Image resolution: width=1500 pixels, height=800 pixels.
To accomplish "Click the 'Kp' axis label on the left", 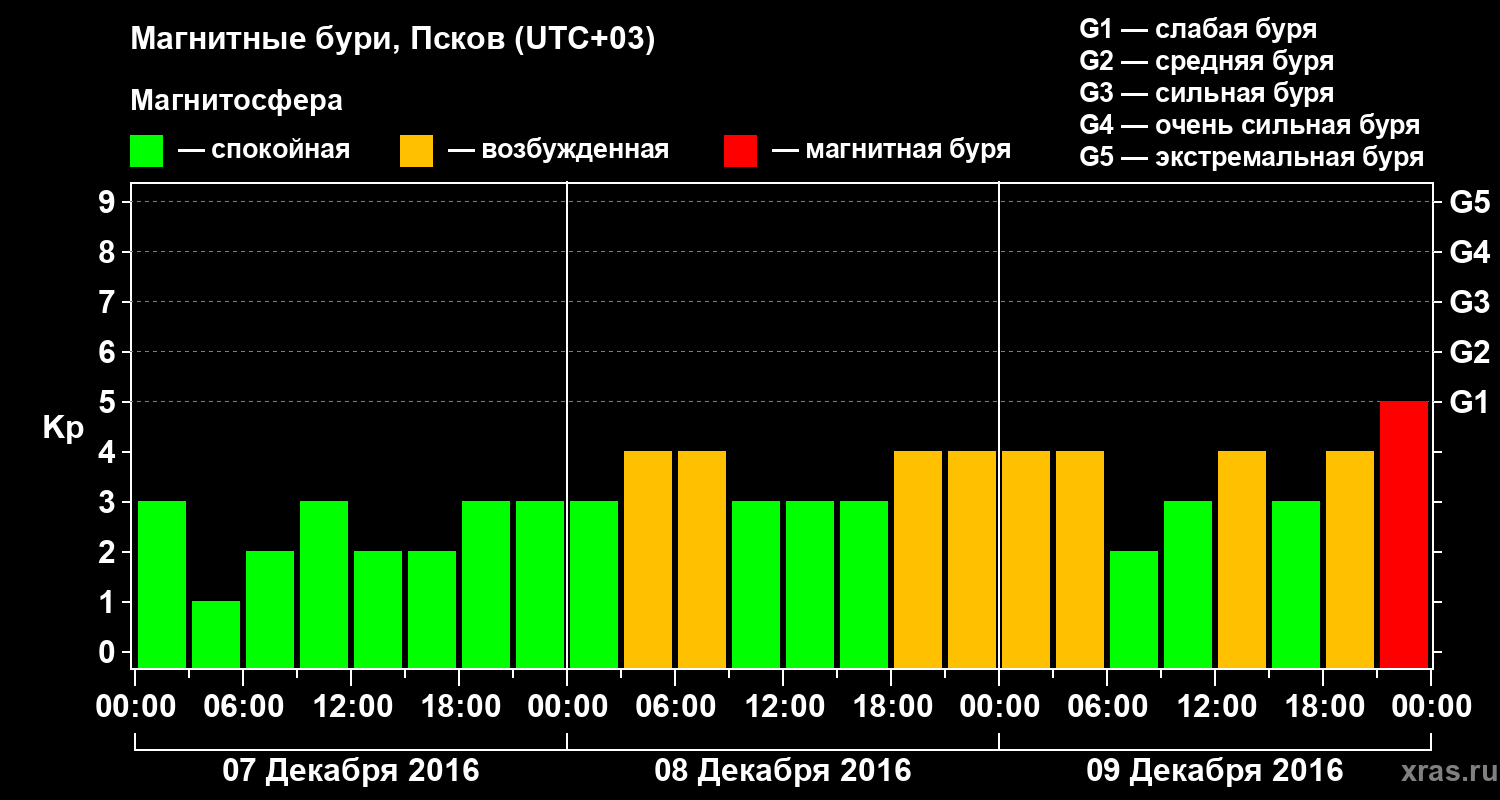I will coord(63,428).
